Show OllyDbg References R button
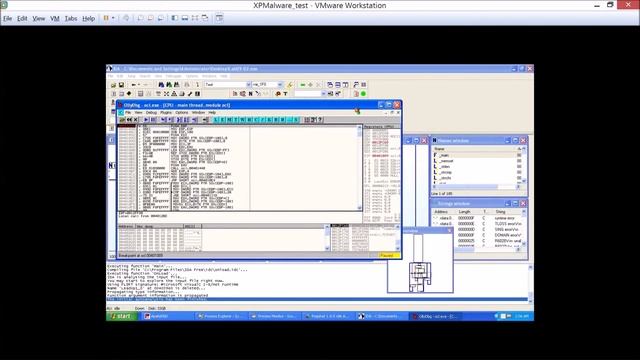 [282, 120]
